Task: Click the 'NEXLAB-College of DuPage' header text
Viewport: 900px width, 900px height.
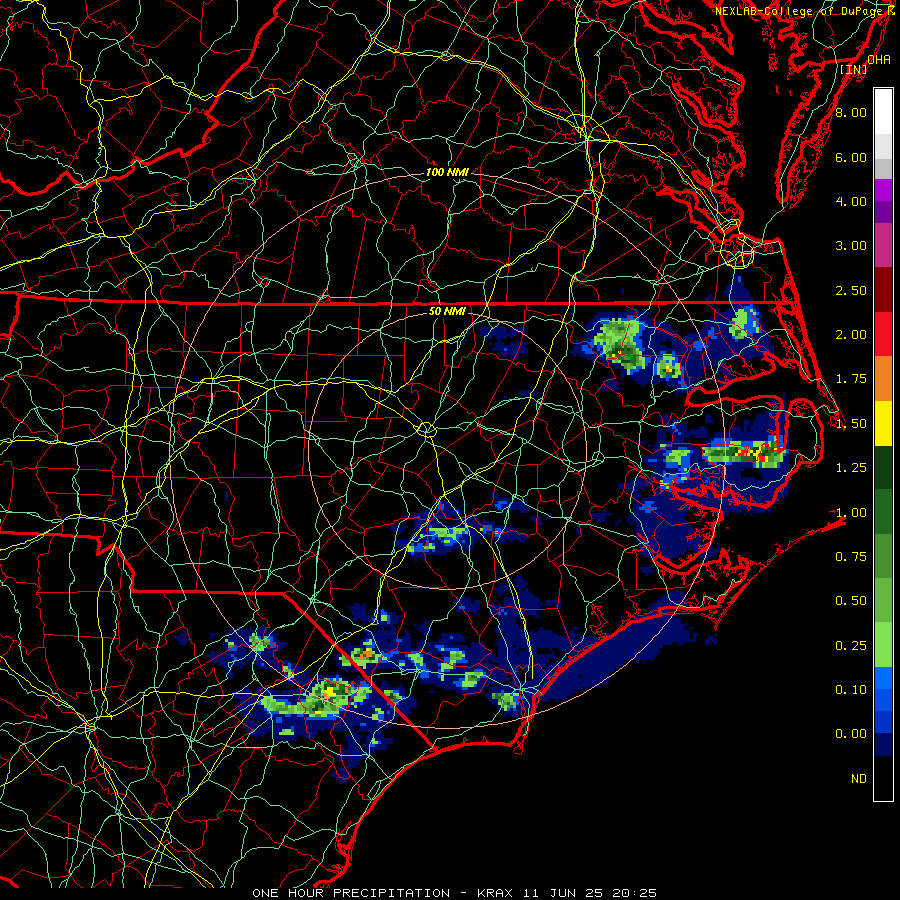Action: pyautogui.click(x=801, y=11)
